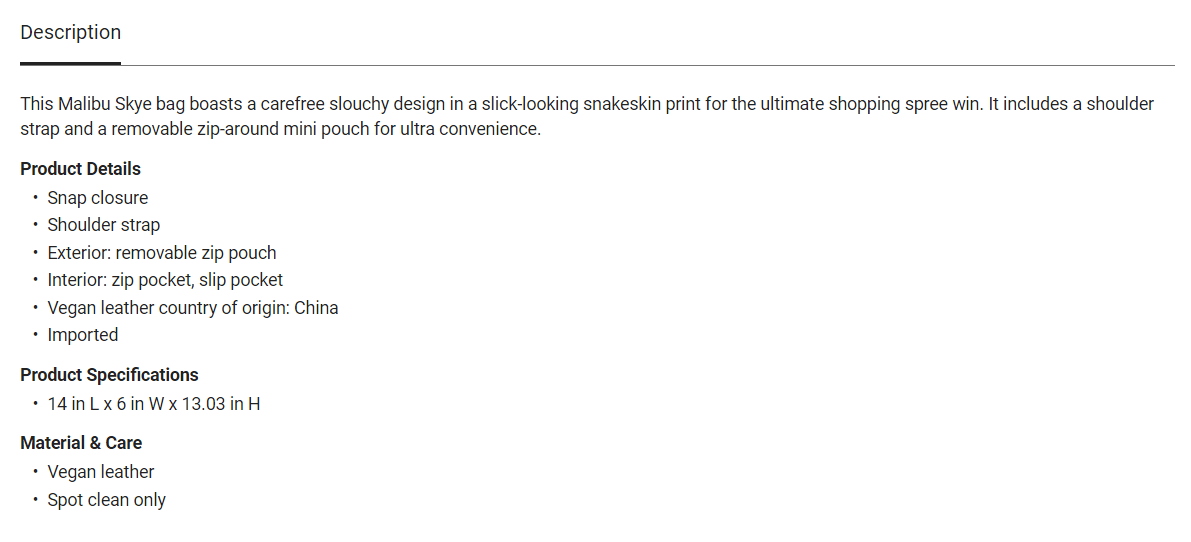Select the Shoulder strap bullet text
This screenshot has width=1191, height=542.
tap(103, 225)
